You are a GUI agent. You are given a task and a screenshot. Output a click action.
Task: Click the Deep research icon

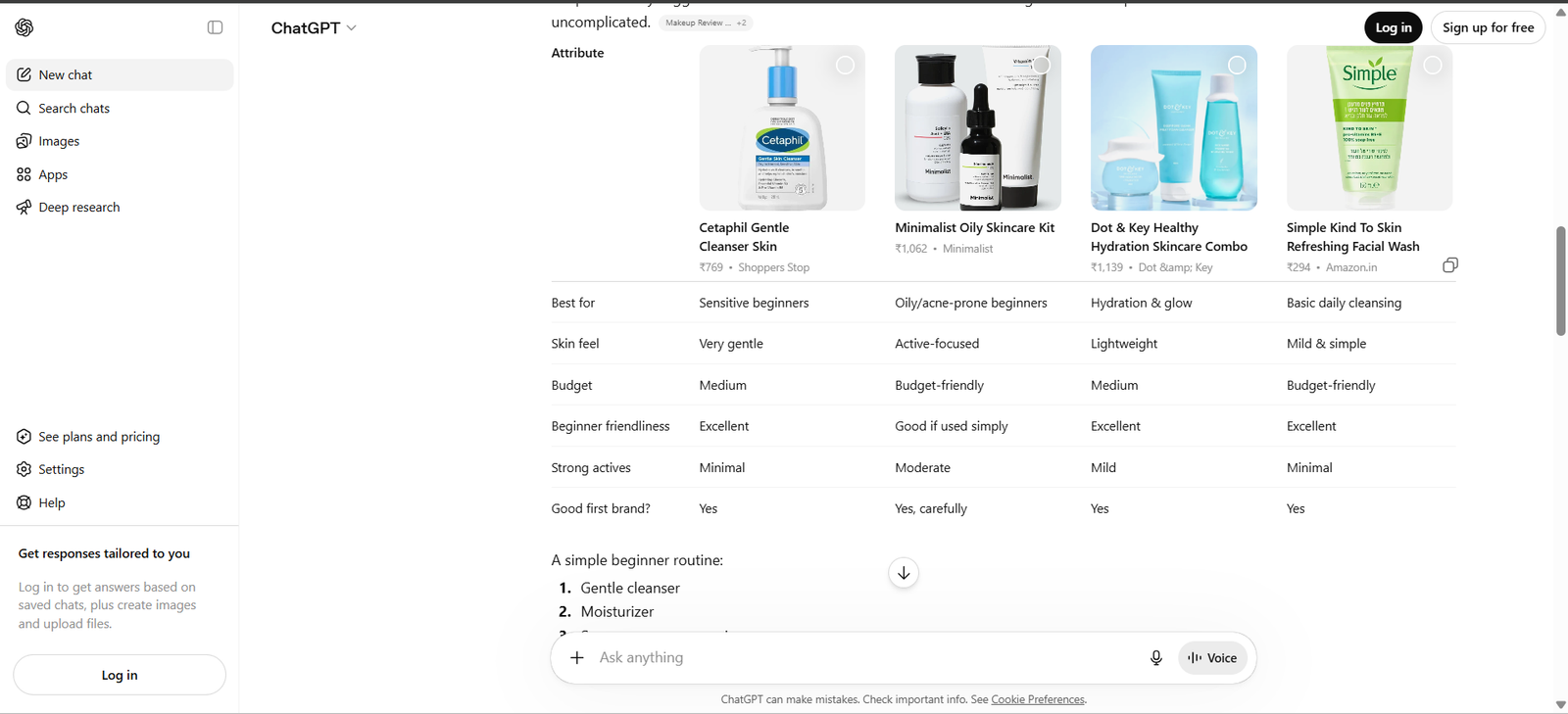click(x=24, y=207)
